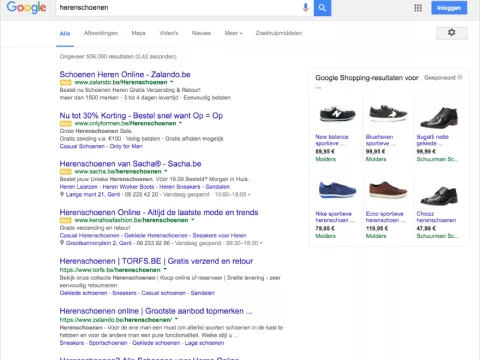The image size is (480, 360).
Task: Click Geklede Herenschoenen sitelink
Action: coord(156,235)
